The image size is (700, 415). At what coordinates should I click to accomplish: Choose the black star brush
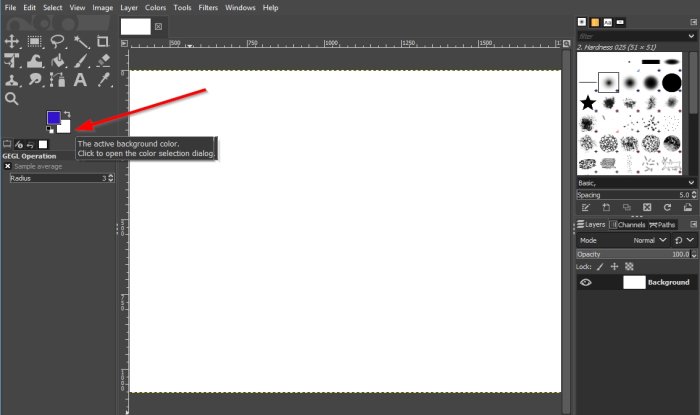tap(588, 103)
